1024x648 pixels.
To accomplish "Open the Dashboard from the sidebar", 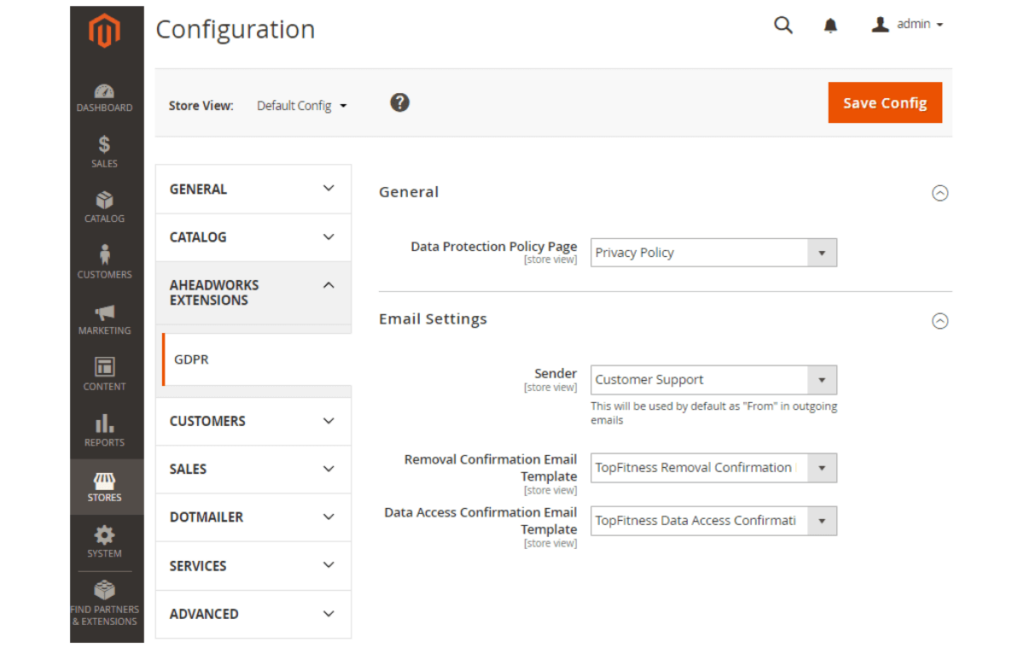I will click(104, 97).
